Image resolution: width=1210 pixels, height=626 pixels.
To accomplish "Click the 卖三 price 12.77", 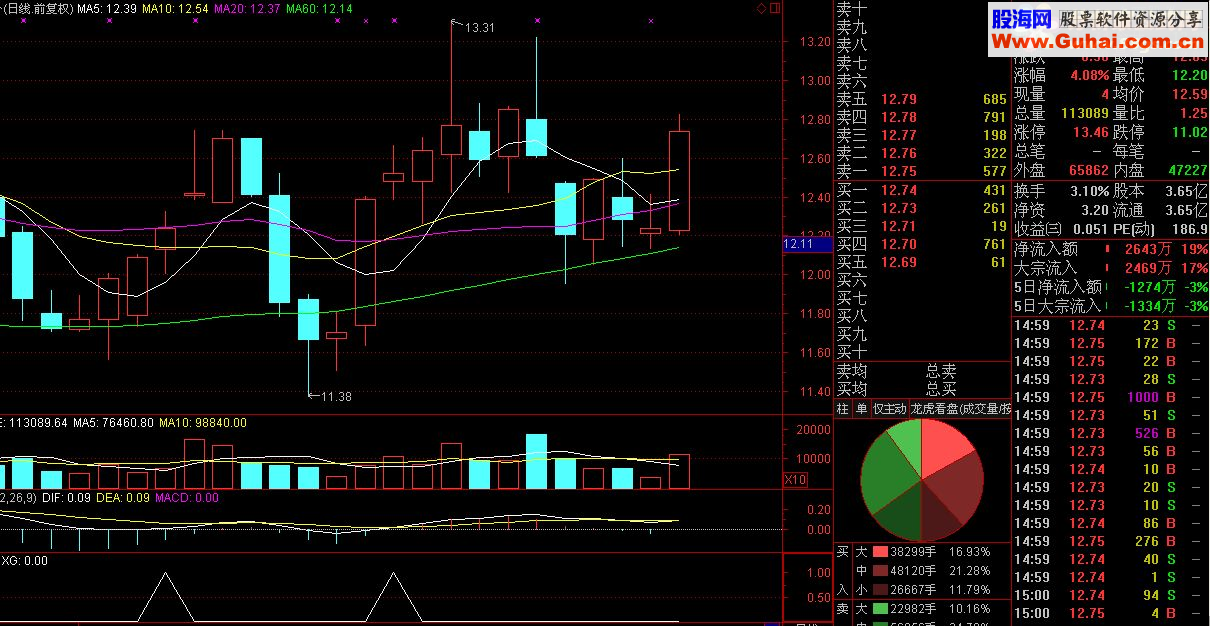I will 899,135.
